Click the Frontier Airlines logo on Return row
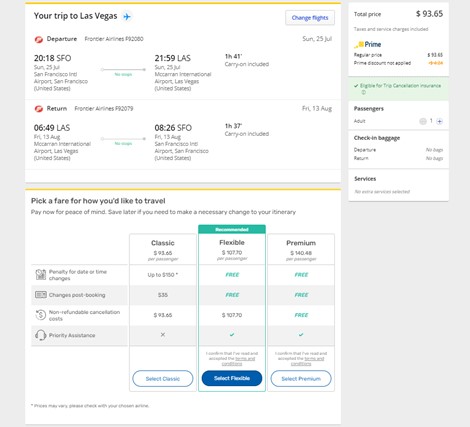Screen dimensions: 470x427 pyautogui.click(x=39, y=109)
